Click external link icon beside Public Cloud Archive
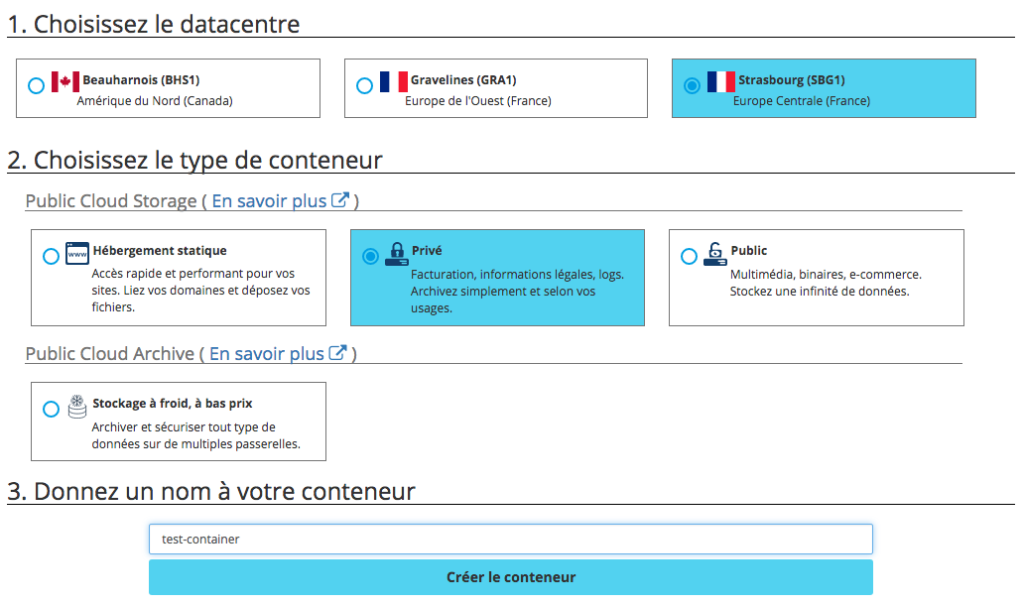Screen dimensions: 1024x605 [x=338, y=354]
